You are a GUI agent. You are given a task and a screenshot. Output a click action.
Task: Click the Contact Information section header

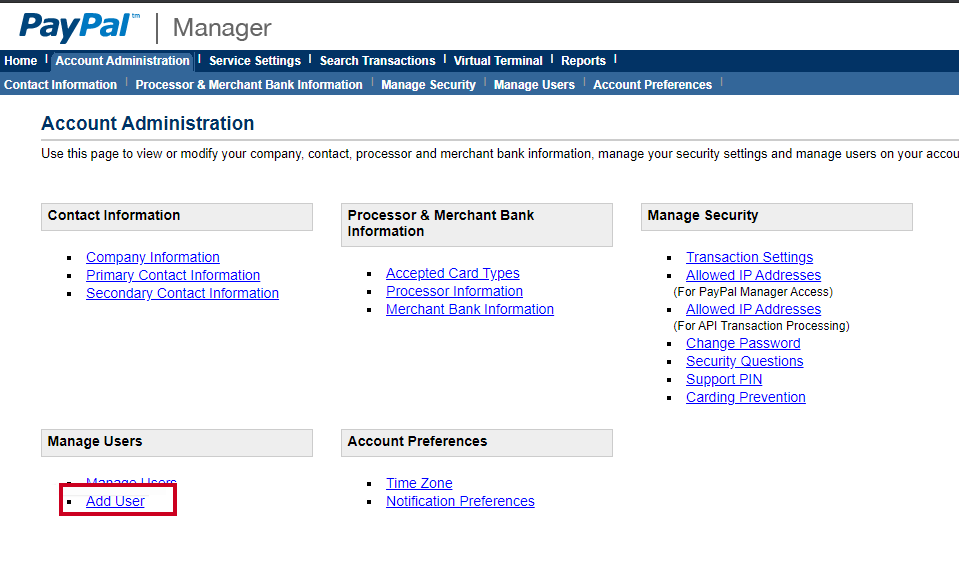[177, 216]
